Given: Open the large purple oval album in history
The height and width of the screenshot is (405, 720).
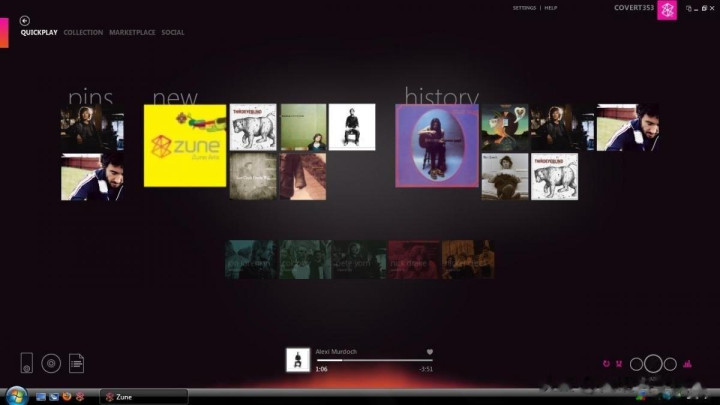Looking at the screenshot, I should pyautogui.click(x=437, y=146).
